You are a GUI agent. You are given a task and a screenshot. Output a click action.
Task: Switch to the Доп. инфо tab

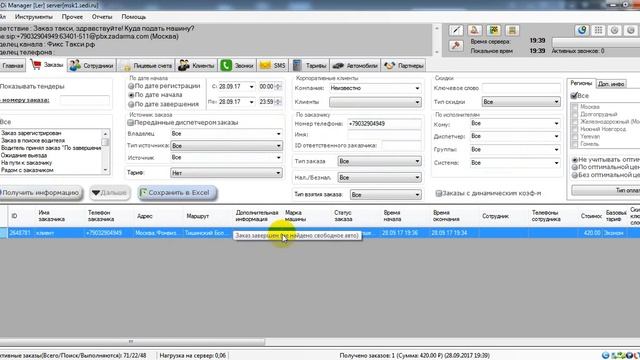coord(611,84)
